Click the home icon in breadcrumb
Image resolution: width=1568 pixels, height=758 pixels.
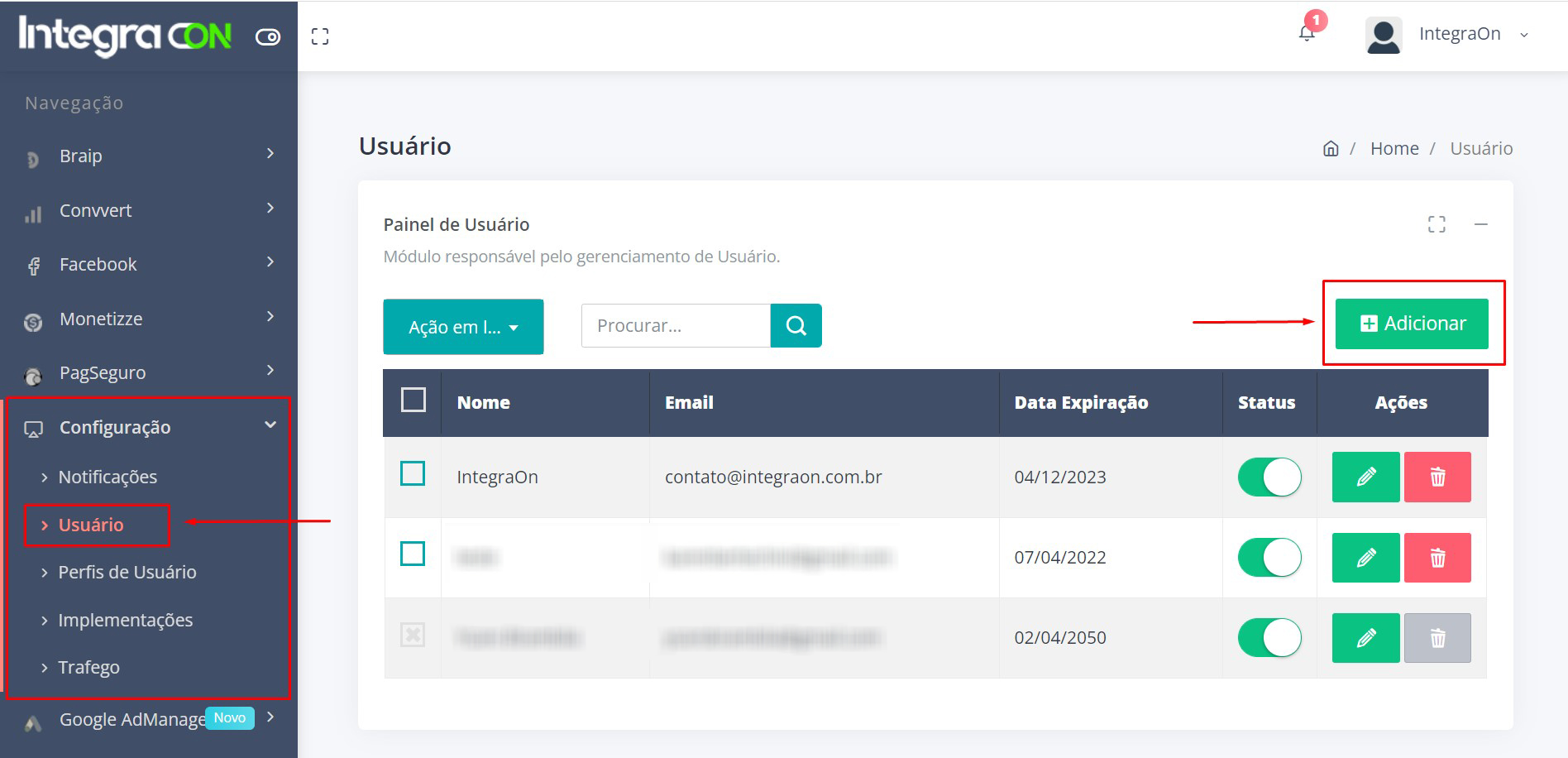tap(1331, 149)
